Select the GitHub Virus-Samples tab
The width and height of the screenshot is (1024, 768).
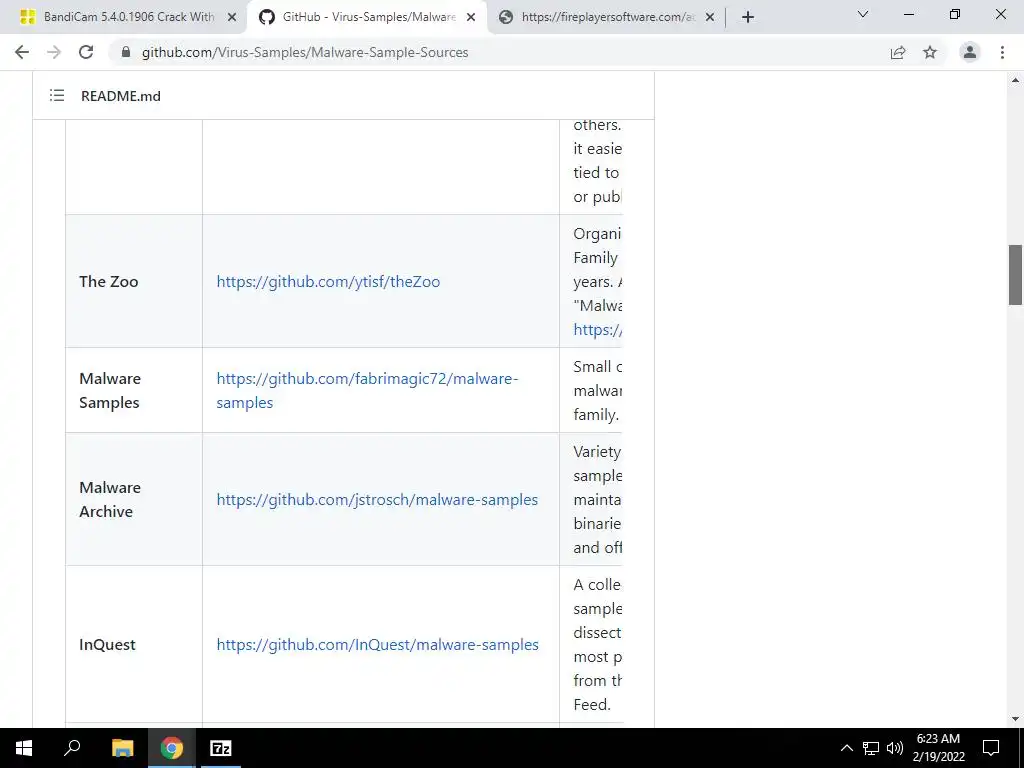[x=366, y=17]
